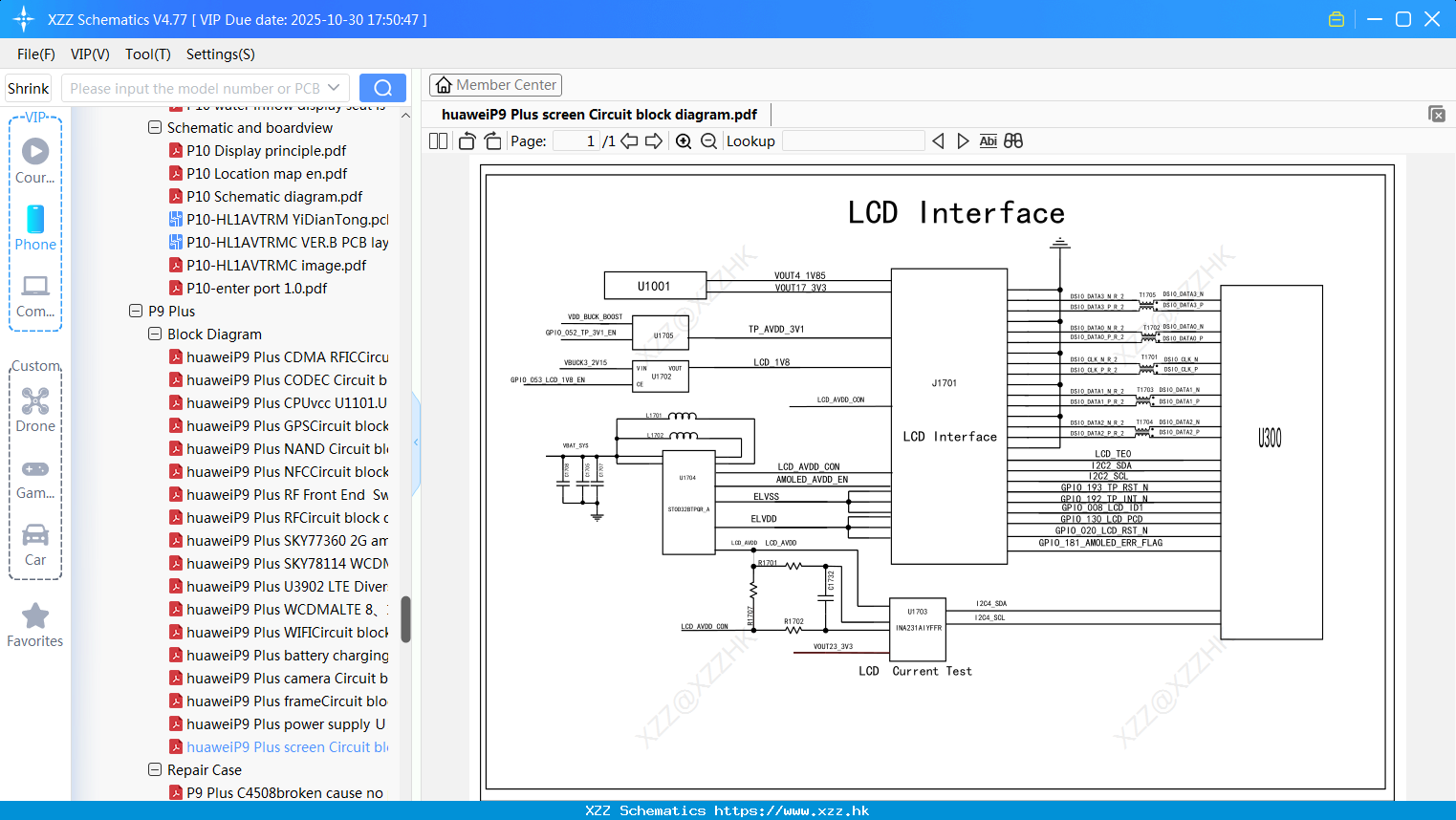This screenshot has width=1456, height=820.
Task: Open P10-HL1AVTRMC image.pdf
Action: (x=276, y=265)
